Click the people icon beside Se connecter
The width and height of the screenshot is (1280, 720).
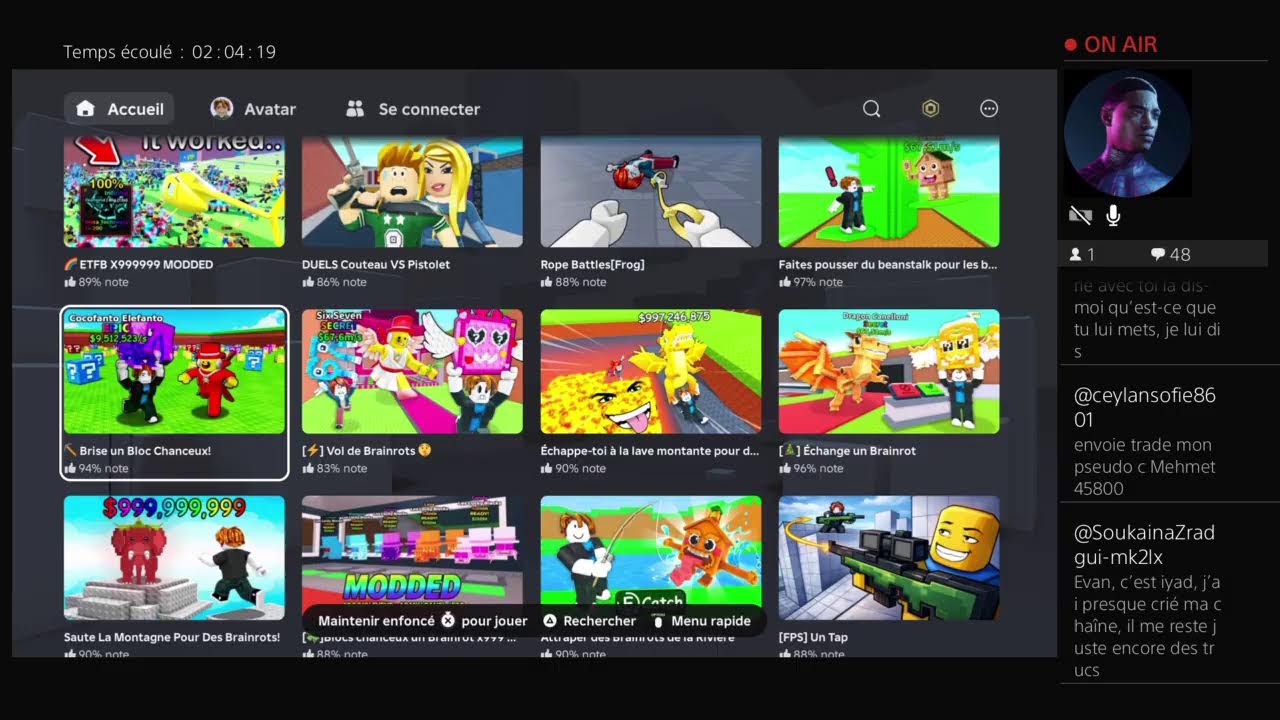point(355,109)
